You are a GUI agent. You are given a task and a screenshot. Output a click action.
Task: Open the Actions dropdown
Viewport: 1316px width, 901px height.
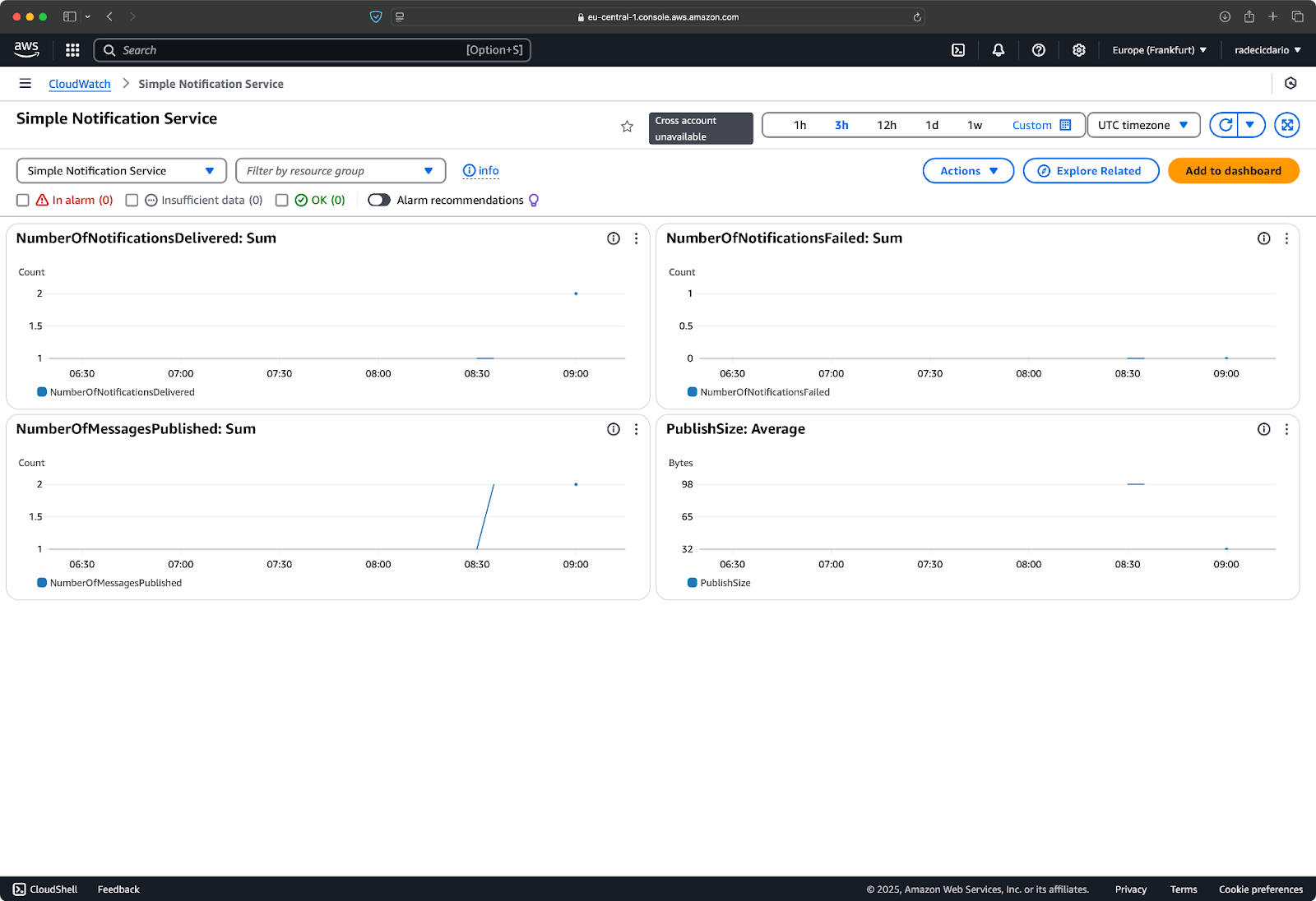coord(968,171)
